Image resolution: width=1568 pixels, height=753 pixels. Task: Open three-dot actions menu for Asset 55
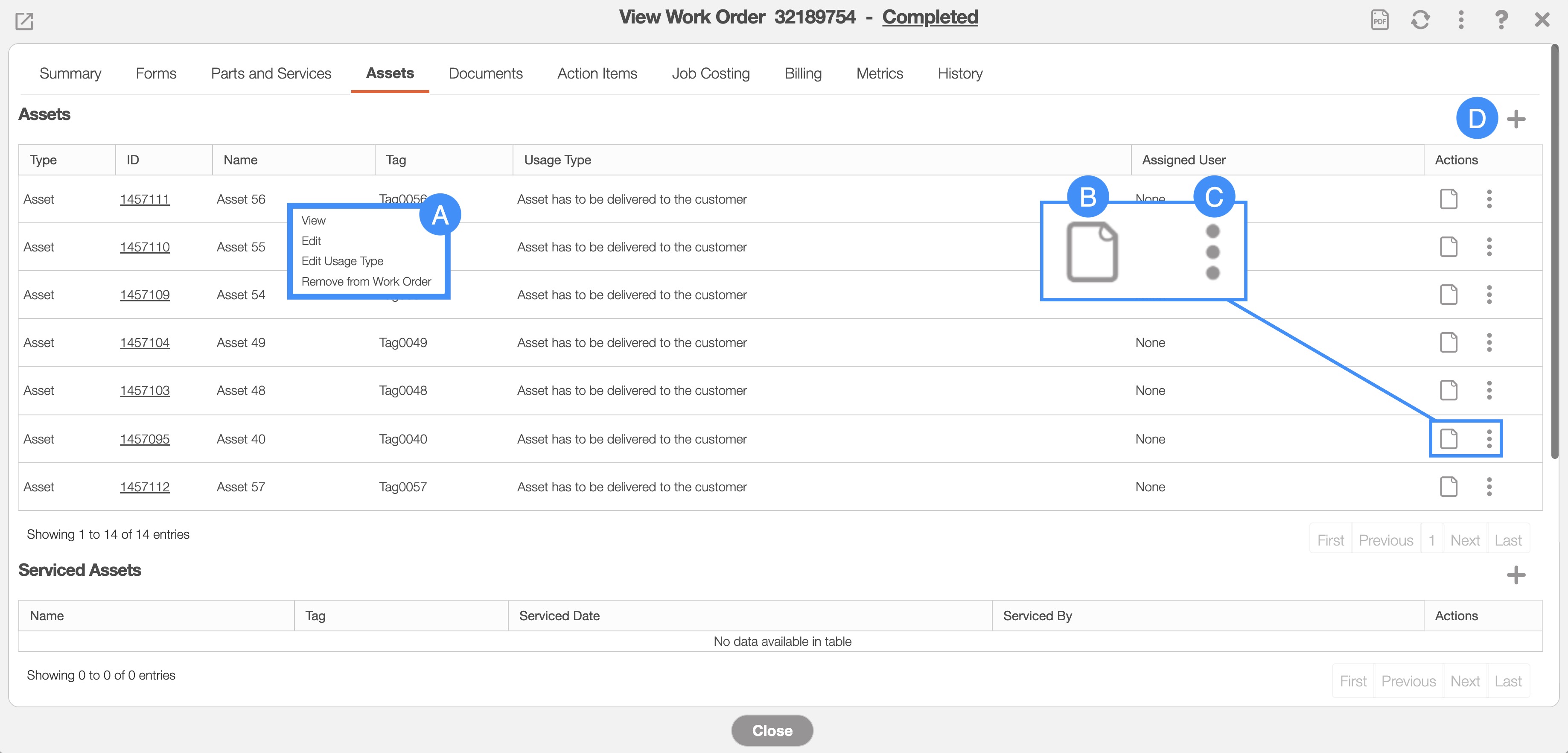(x=1489, y=247)
